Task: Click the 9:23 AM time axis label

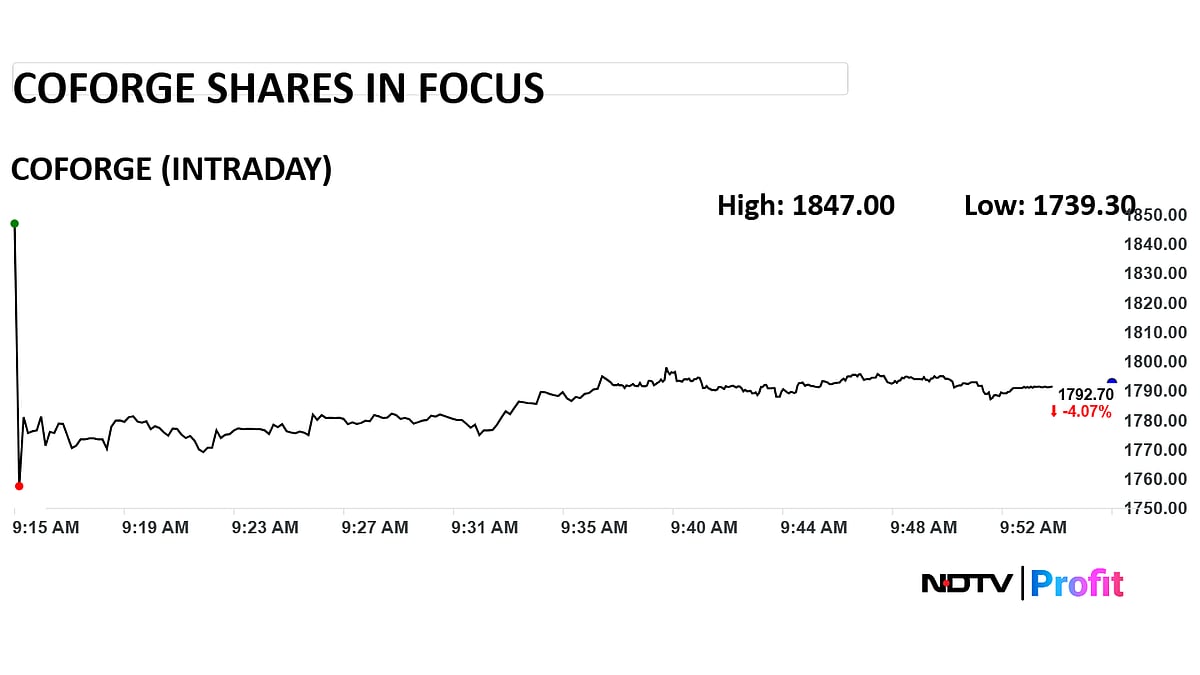Action: (265, 527)
